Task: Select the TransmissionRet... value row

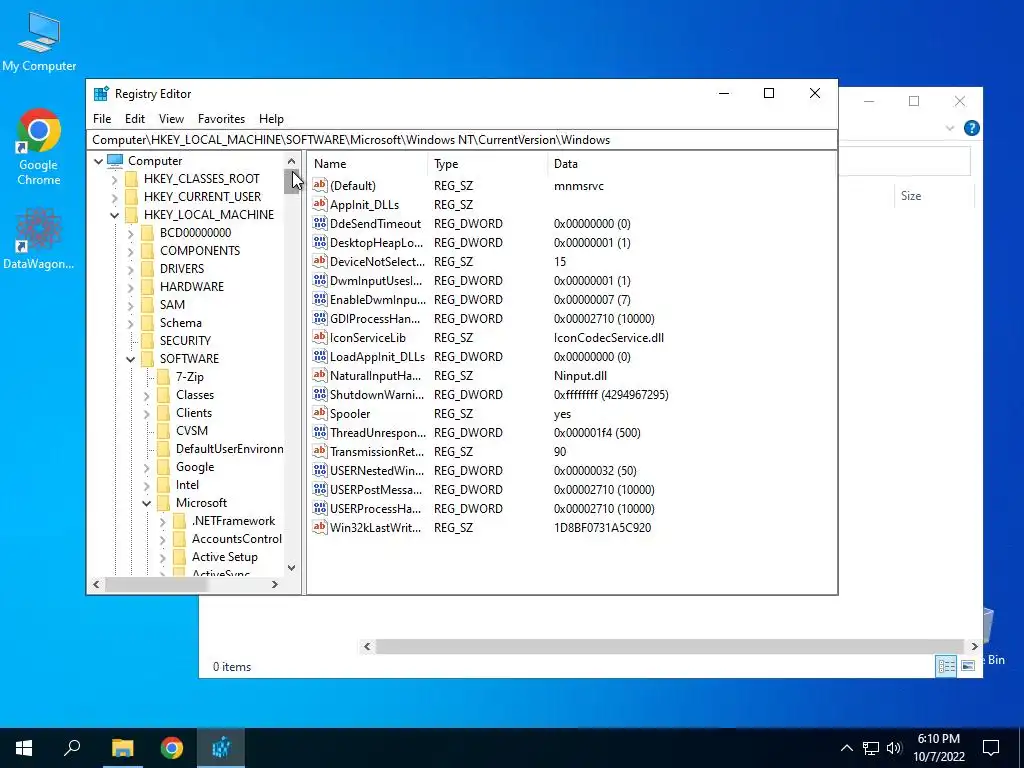Action: pyautogui.click(x=571, y=451)
